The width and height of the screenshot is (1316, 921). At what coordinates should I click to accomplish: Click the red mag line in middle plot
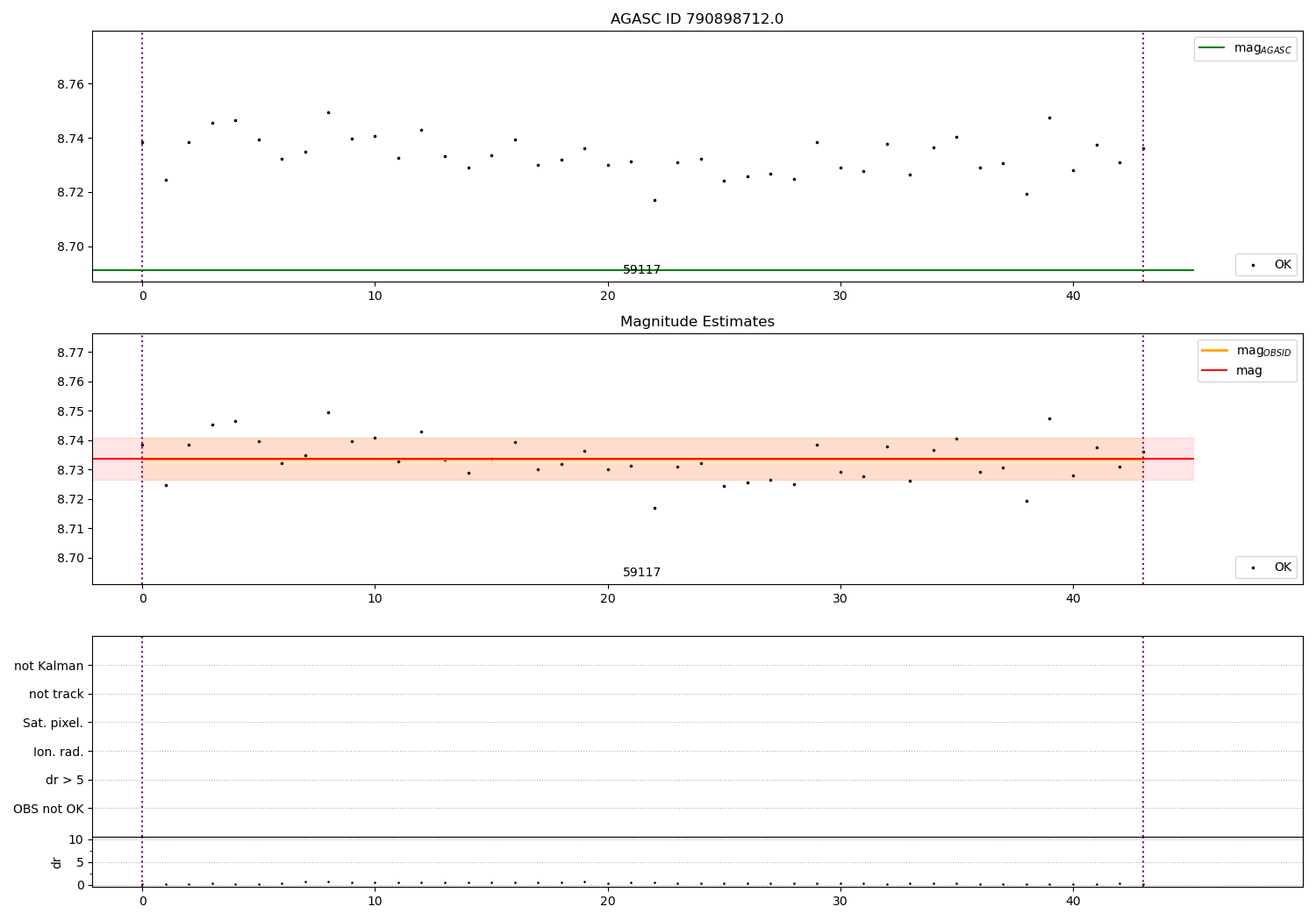point(642,459)
